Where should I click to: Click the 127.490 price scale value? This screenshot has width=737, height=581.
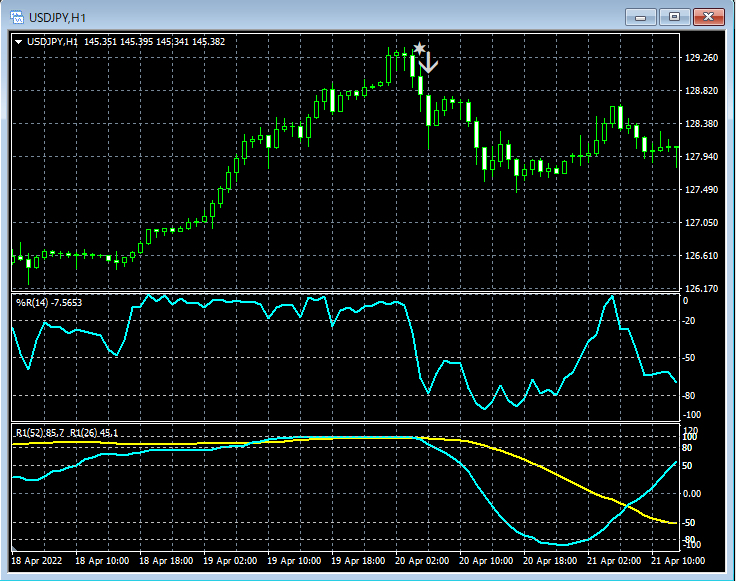tap(701, 189)
